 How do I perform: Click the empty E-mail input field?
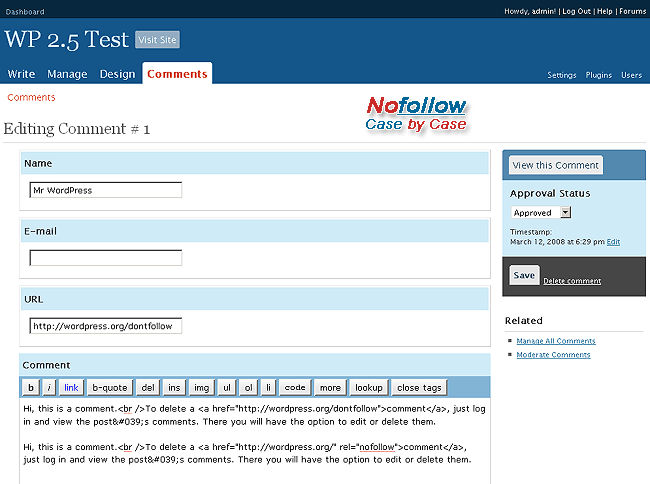(106, 258)
